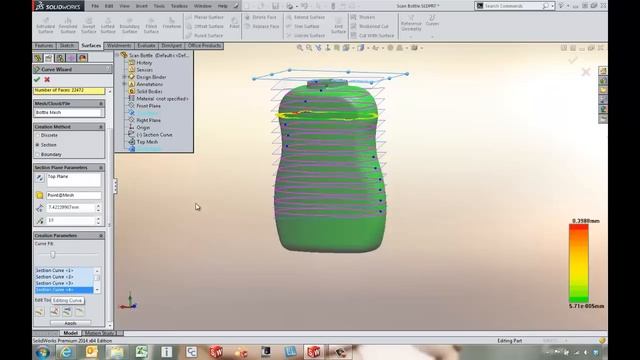Select the Lofted Surface tool

coord(108,25)
